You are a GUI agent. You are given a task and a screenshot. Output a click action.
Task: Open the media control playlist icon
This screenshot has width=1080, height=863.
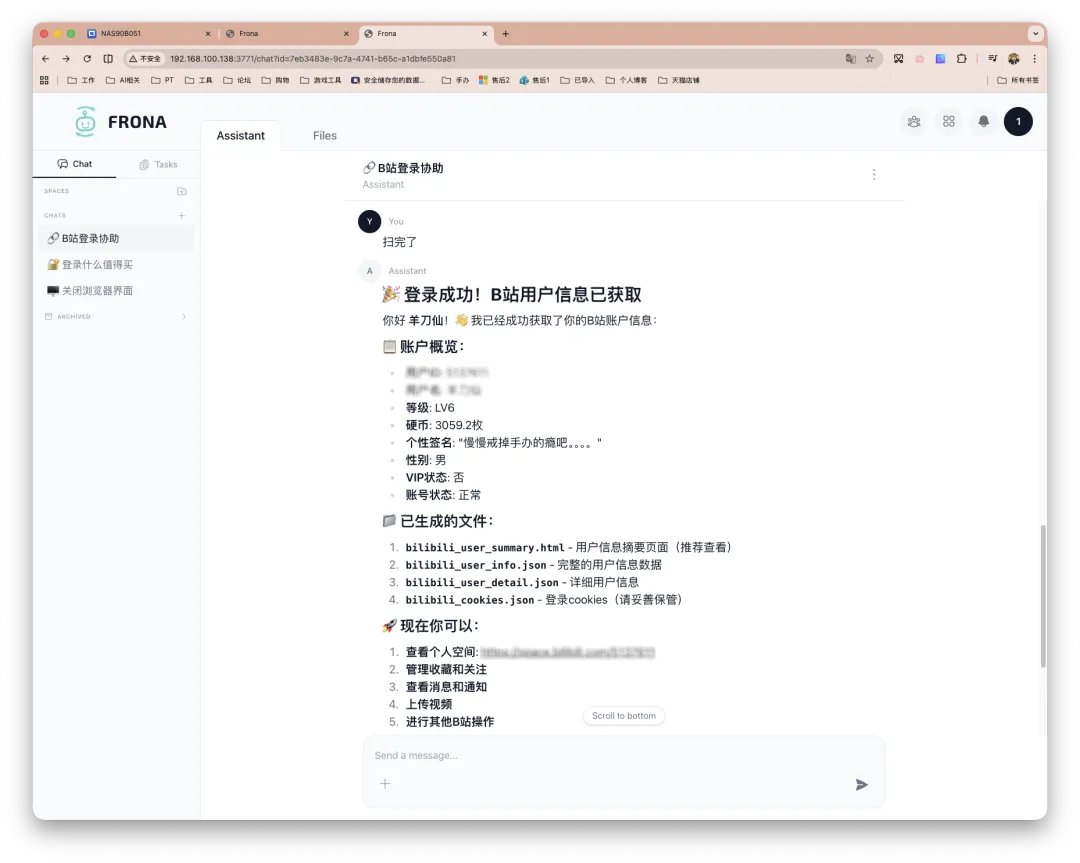[992, 59]
